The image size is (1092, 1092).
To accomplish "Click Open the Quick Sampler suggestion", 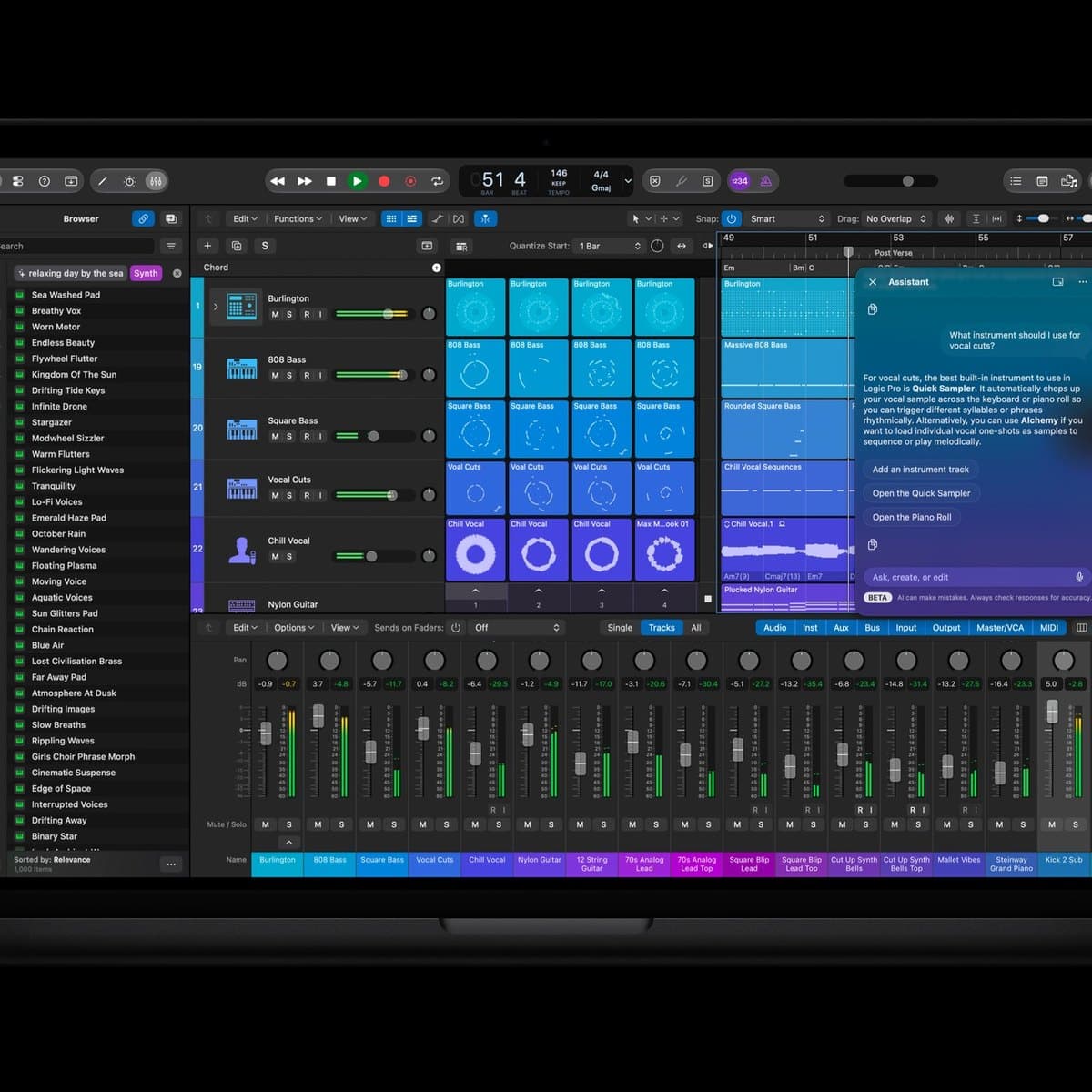I will point(921,493).
